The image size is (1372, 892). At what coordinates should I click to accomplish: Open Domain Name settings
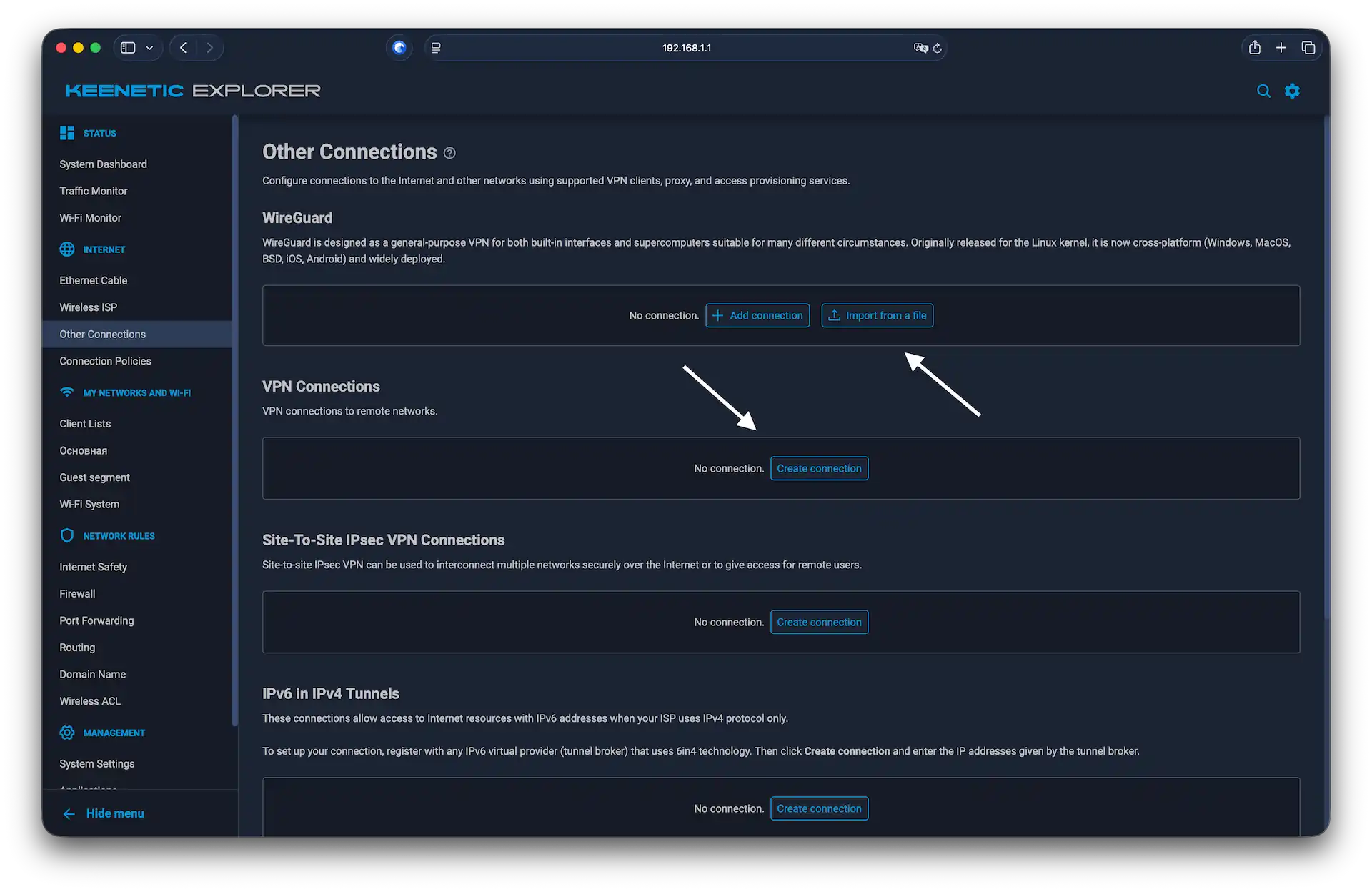[93, 674]
